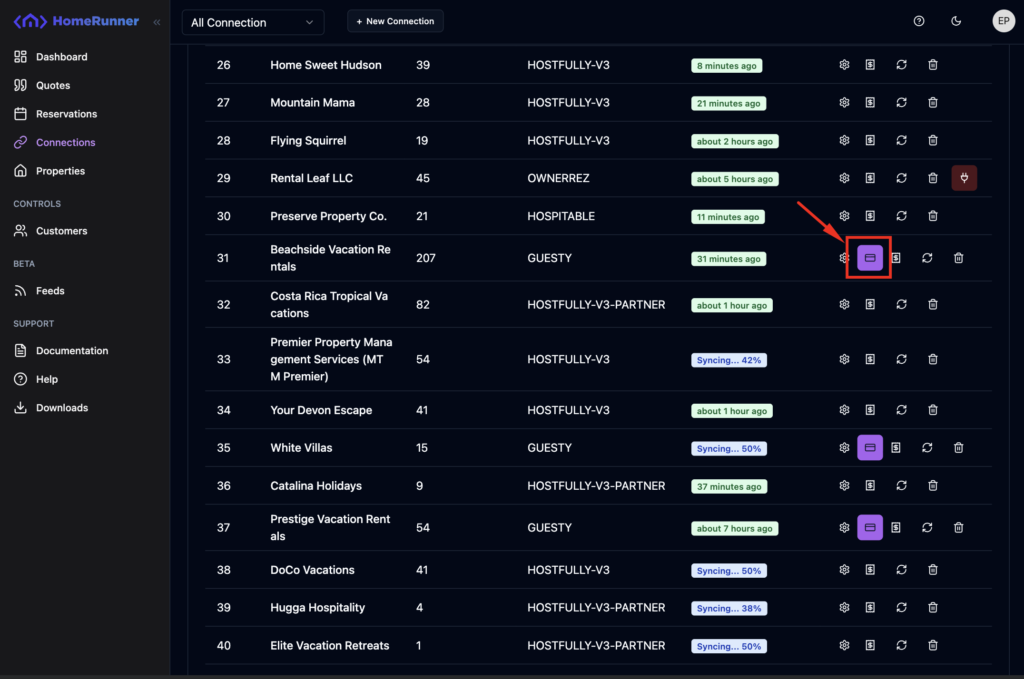Toggle dark mode with the moon icon

[x=956, y=21]
